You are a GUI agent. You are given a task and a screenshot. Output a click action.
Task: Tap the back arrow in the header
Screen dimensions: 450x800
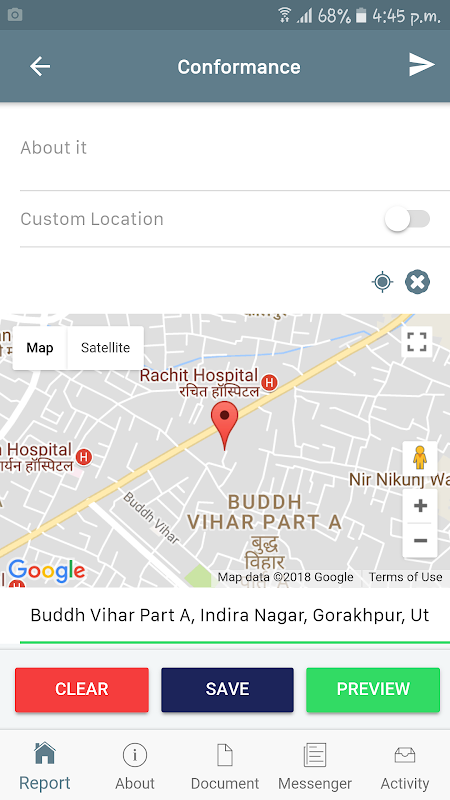(40, 66)
